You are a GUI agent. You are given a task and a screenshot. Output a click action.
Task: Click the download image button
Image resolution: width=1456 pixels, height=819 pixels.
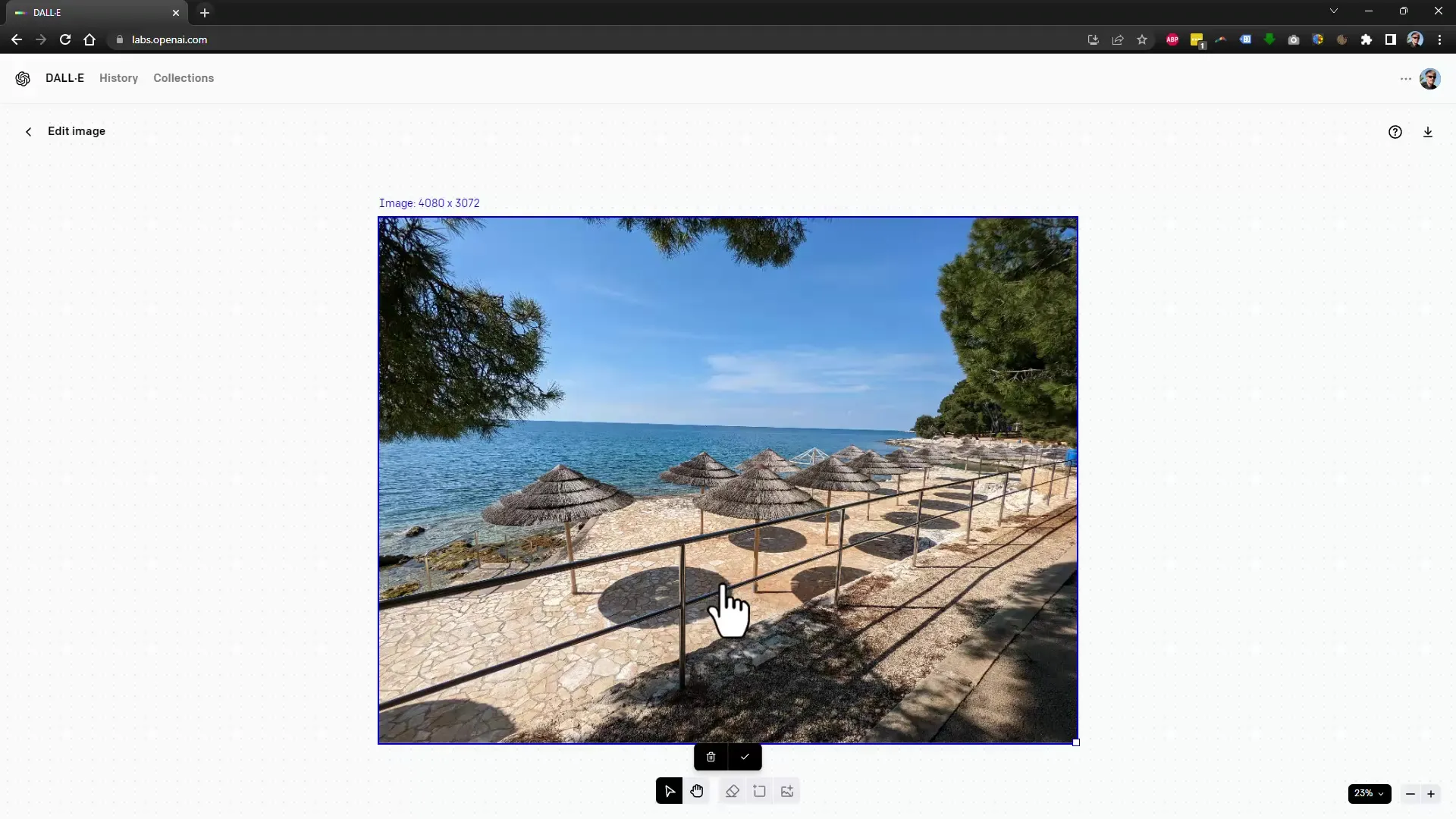click(1428, 132)
